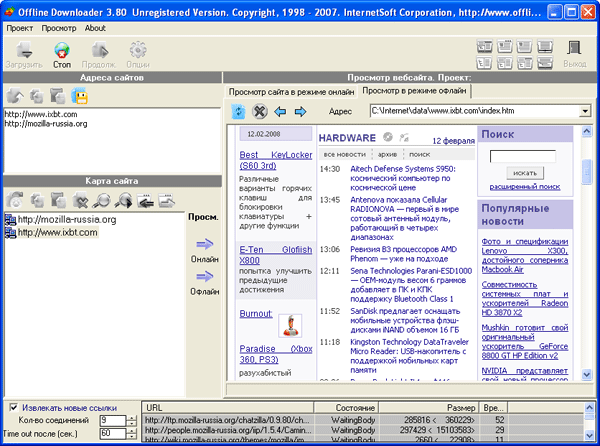
Task: Click the second icon in Карта сайта toolbar
Action: coord(37,200)
